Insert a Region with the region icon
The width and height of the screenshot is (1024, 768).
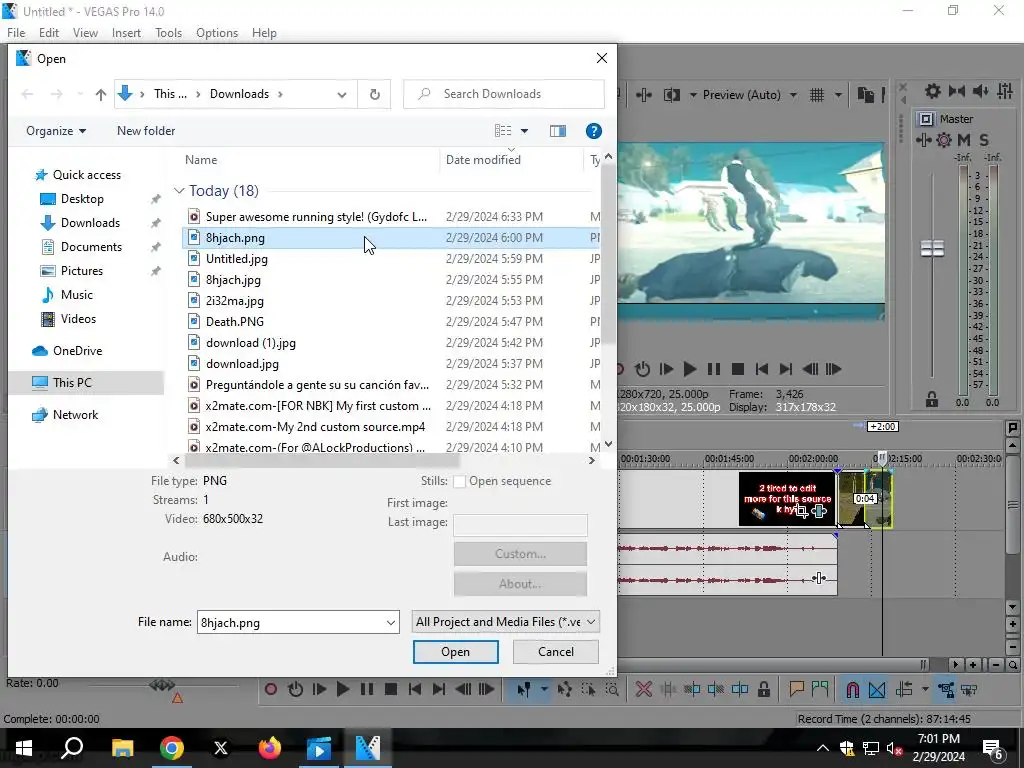click(820, 689)
